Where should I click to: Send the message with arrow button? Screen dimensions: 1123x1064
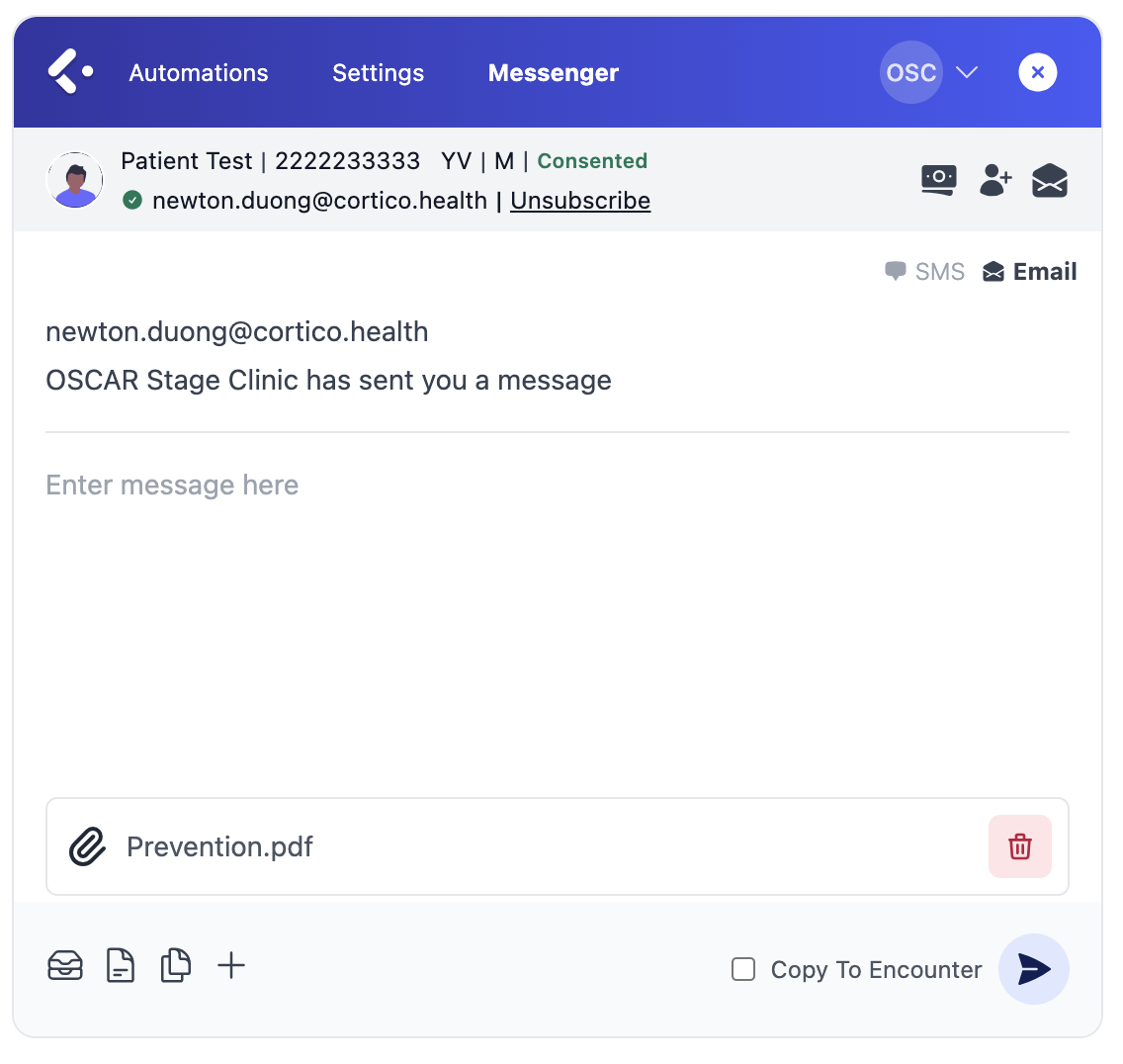[1033, 969]
